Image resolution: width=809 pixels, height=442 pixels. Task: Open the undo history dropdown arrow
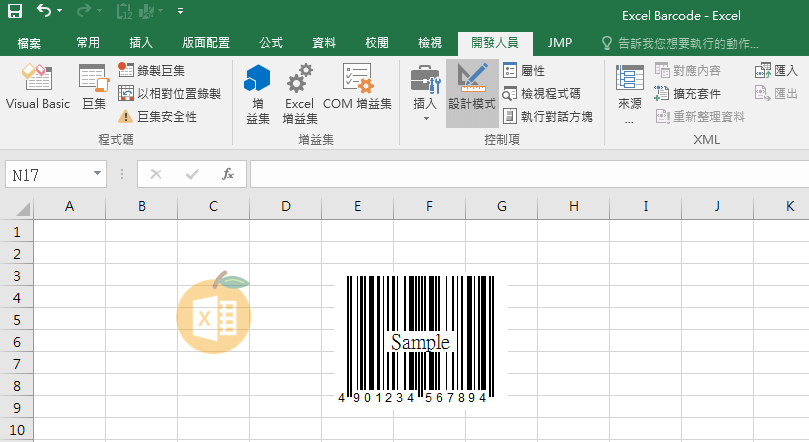59,11
